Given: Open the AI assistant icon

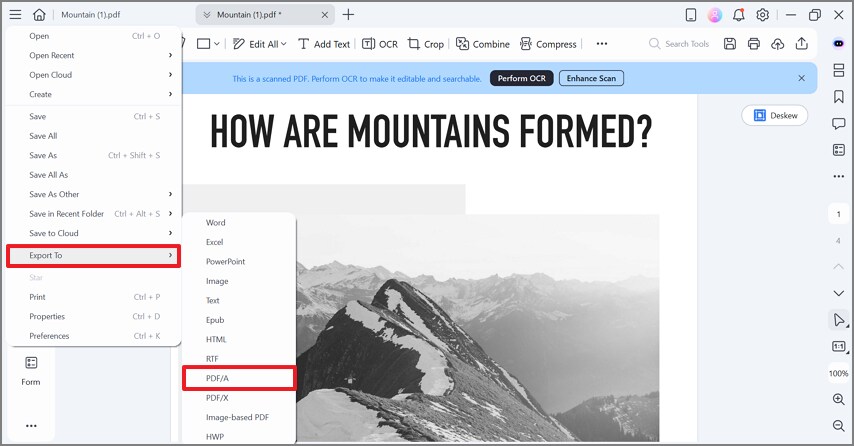Looking at the screenshot, I should pyautogui.click(x=839, y=44).
